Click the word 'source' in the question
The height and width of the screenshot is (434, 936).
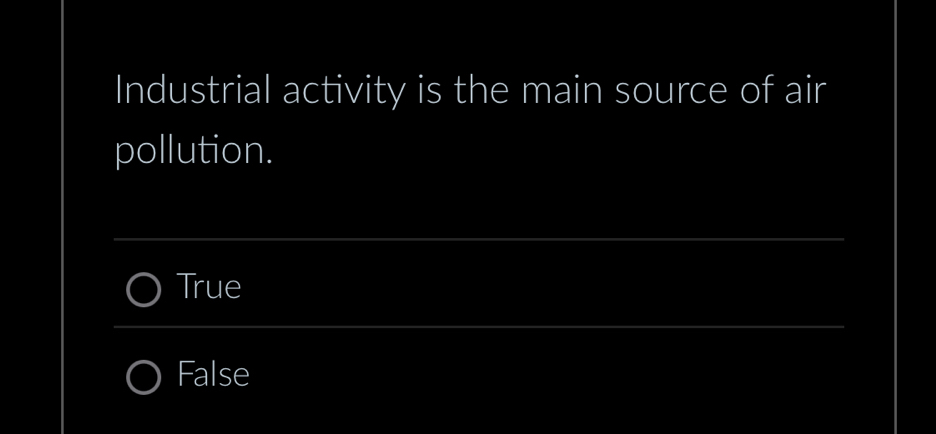[671, 93]
